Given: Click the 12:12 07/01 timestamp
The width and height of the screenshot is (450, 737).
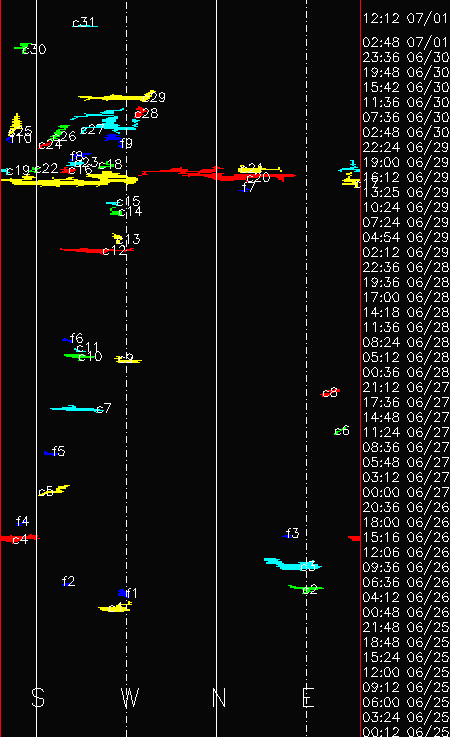Looking at the screenshot, I should pyautogui.click(x=405, y=18).
